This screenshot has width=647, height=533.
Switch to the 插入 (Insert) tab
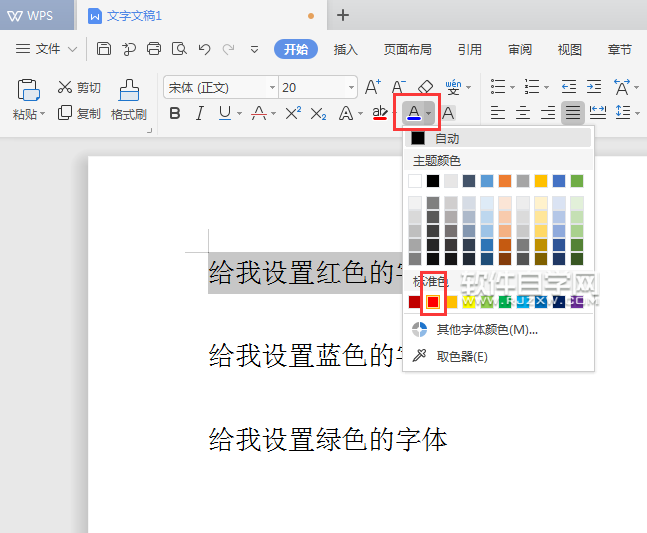pos(345,49)
